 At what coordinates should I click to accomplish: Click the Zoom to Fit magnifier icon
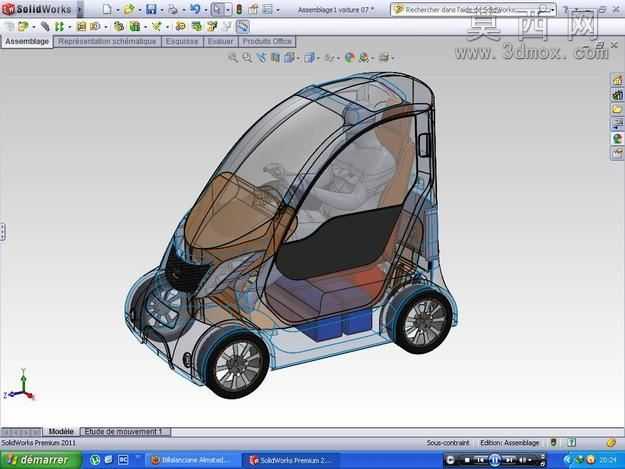[232, 58]
